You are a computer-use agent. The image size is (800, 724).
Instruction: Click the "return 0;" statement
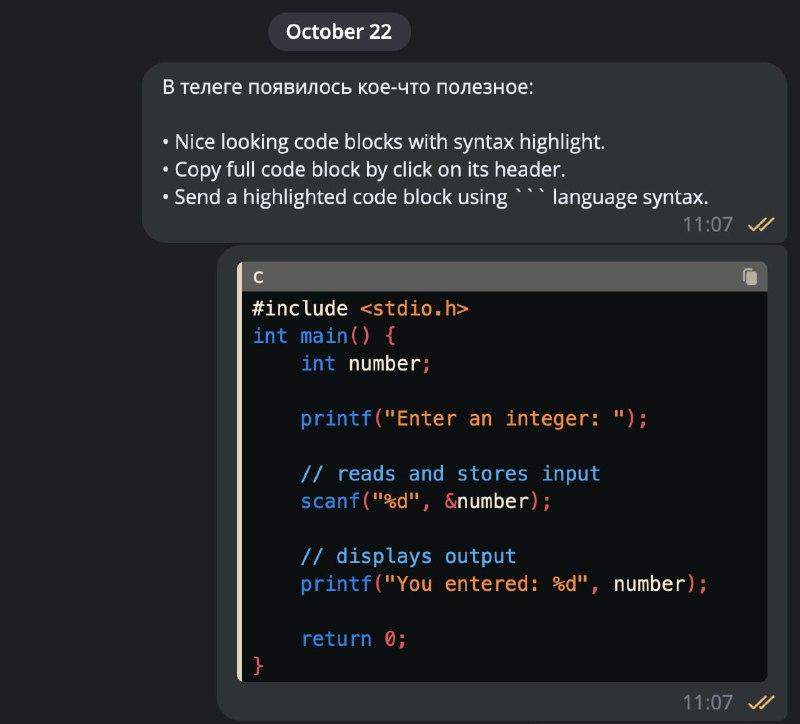[x=354, y=639]
